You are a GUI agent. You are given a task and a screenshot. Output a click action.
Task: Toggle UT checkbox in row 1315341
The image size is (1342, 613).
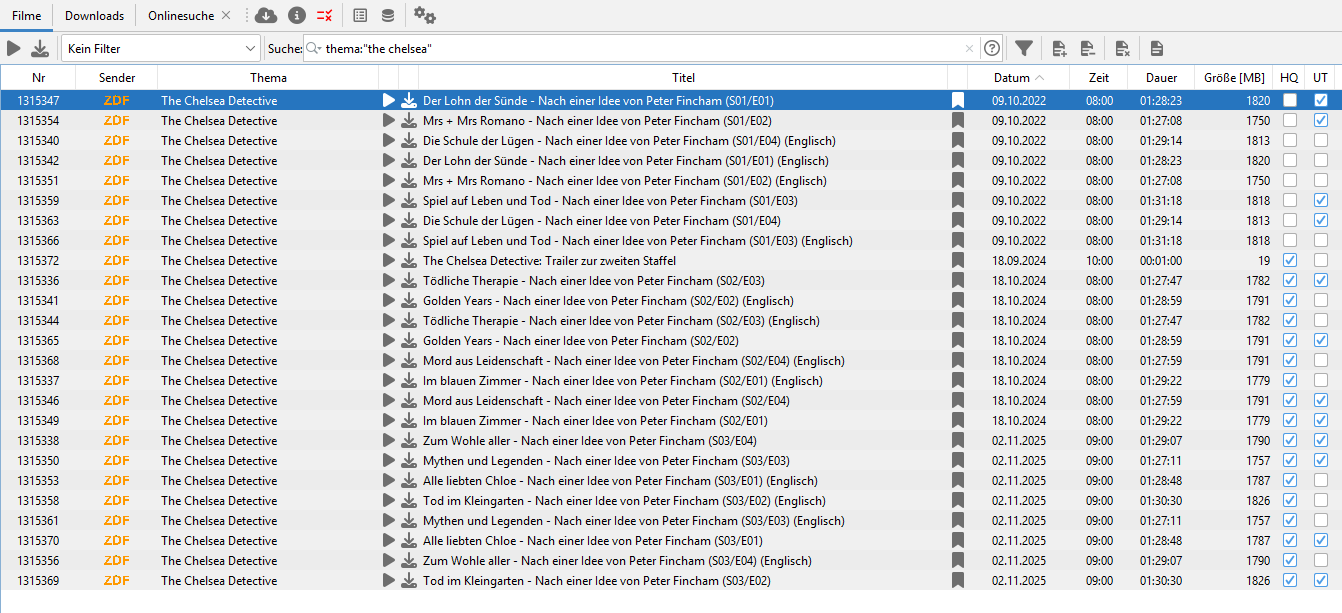click(1321, 300)
